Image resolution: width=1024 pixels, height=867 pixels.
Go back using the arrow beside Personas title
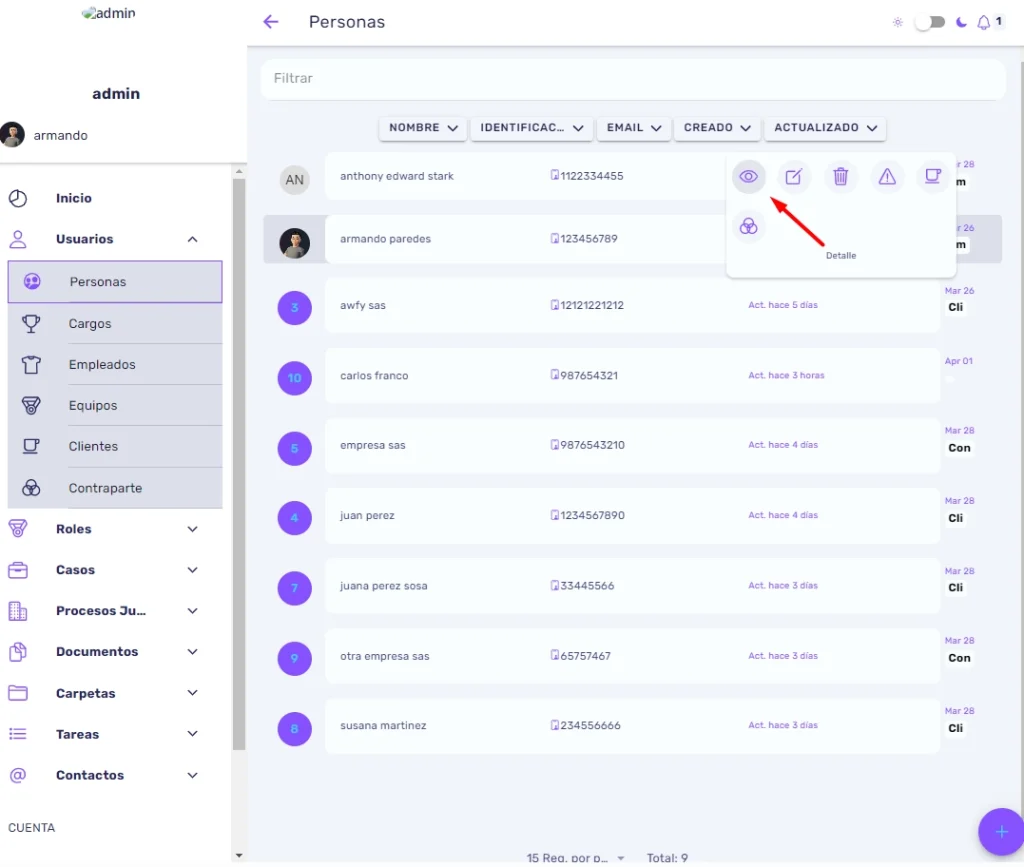pos(270,22)
